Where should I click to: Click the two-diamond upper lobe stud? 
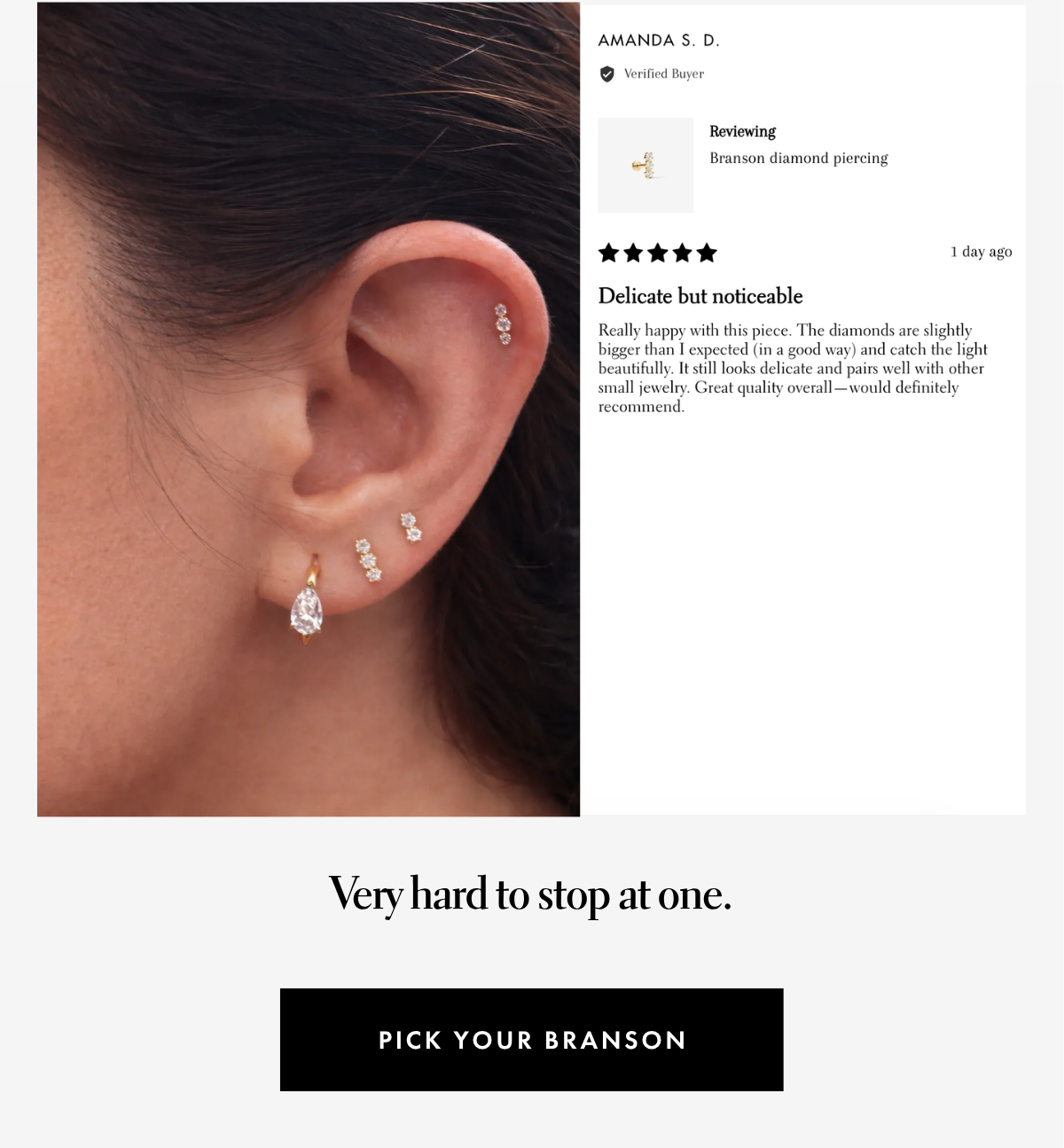pyautogui.click(x=410, y=527)
